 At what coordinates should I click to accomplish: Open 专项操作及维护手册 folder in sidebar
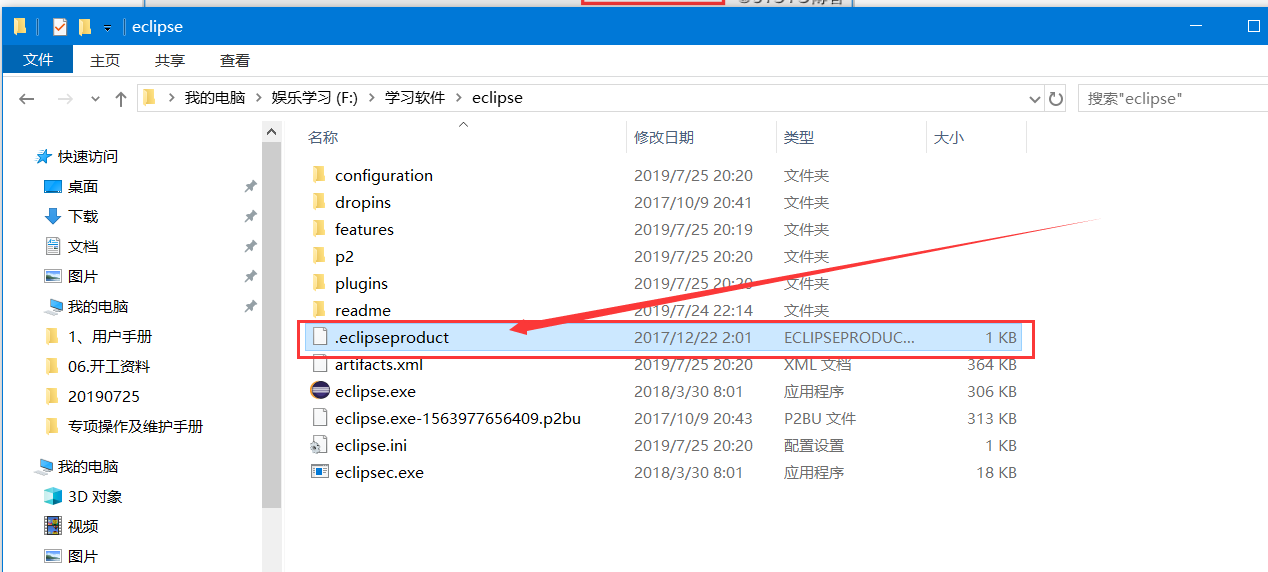(x=135, y=426)
